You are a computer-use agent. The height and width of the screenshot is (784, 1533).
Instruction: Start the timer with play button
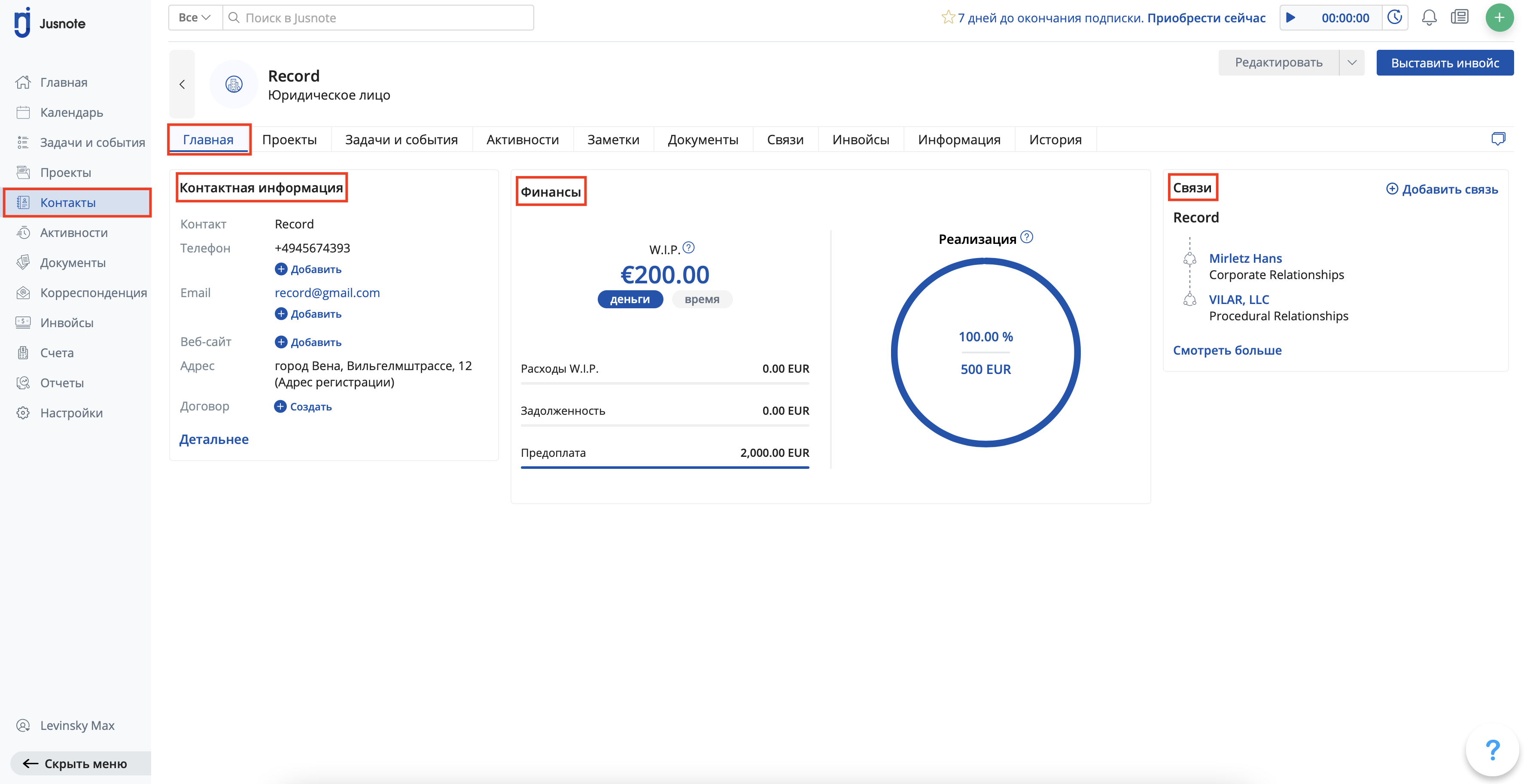[1291, 18]
